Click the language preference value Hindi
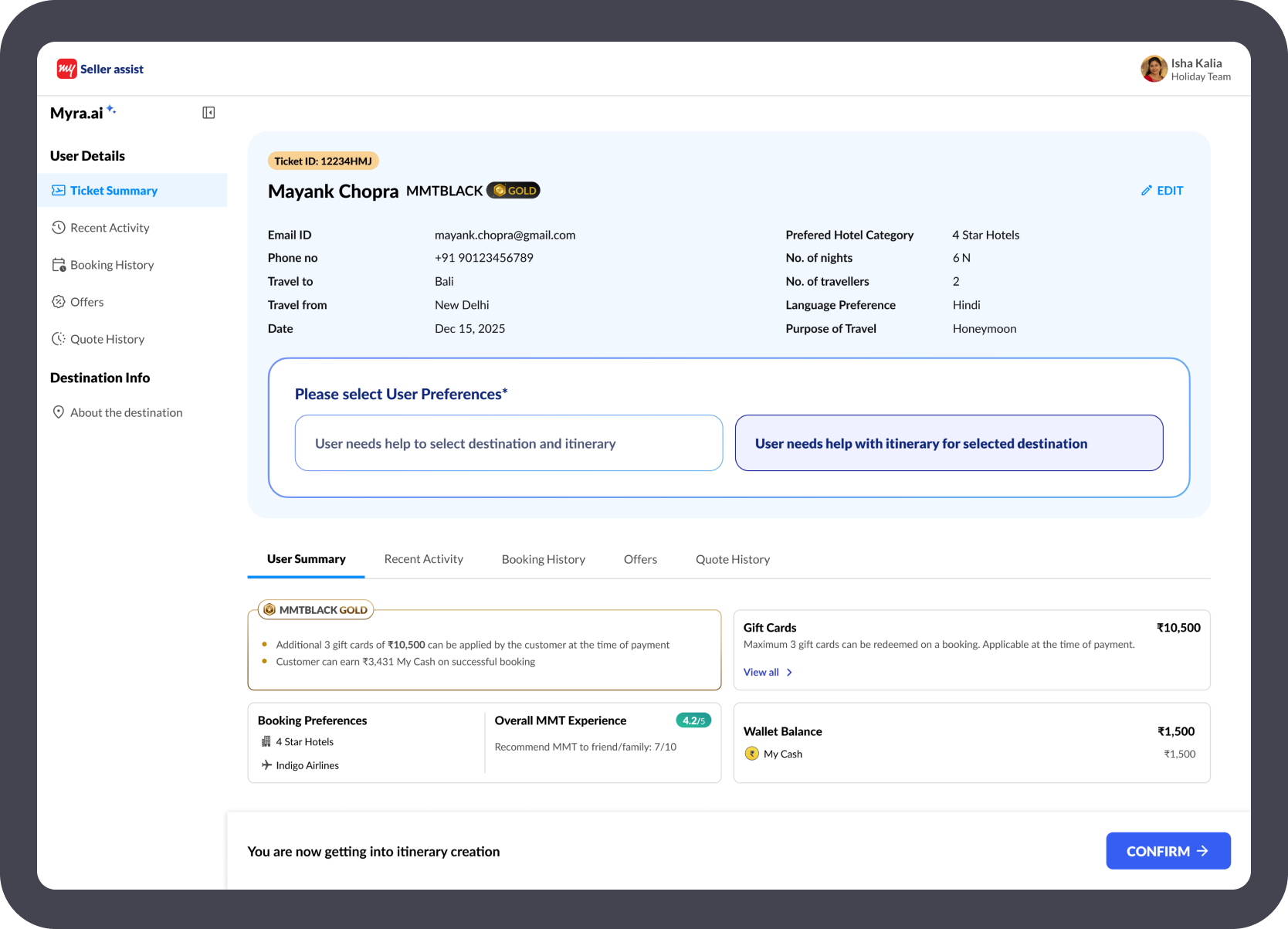The width and height of the screenshot is (1288, 929). pos(967,305)
